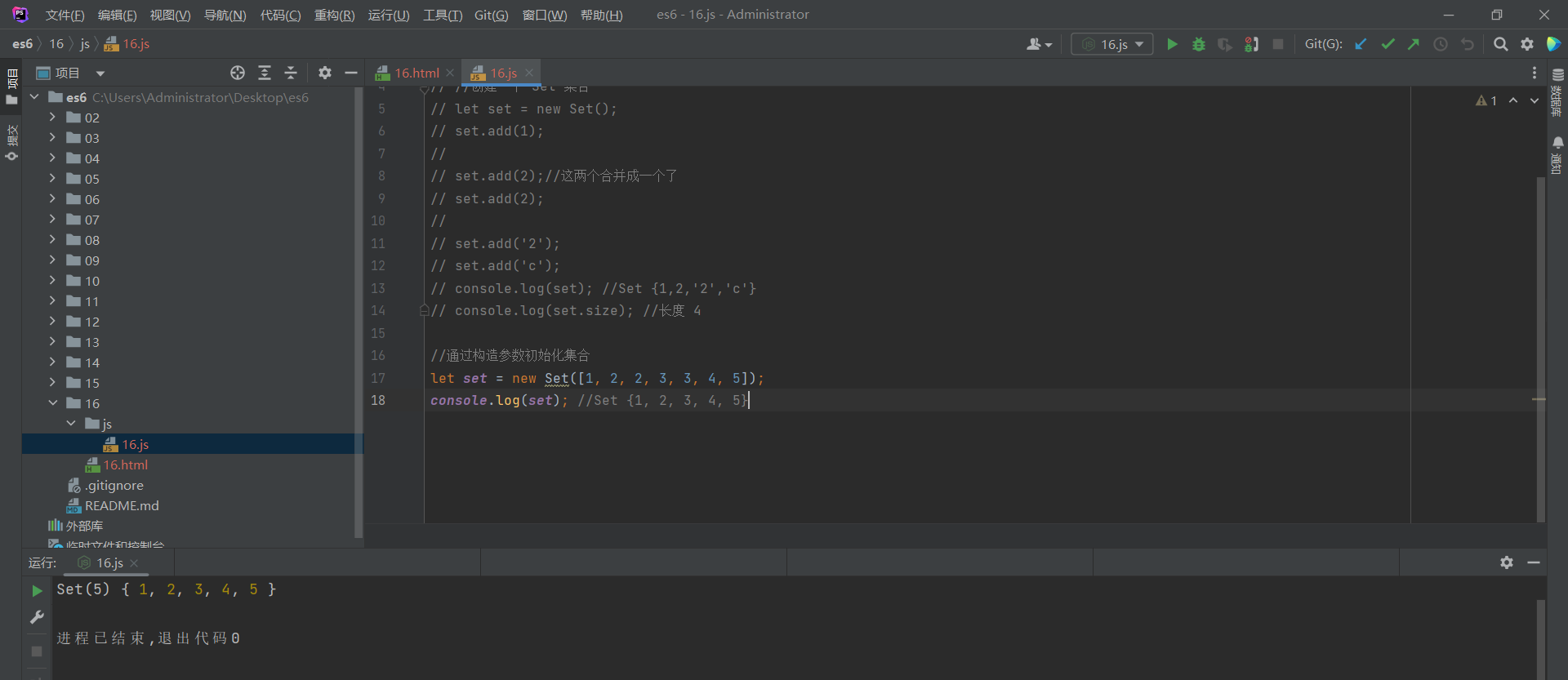The width and height of the screenshot is (1568, 680).
Task: Click Git commit checkmark icon
Action: pos(1388,44)
